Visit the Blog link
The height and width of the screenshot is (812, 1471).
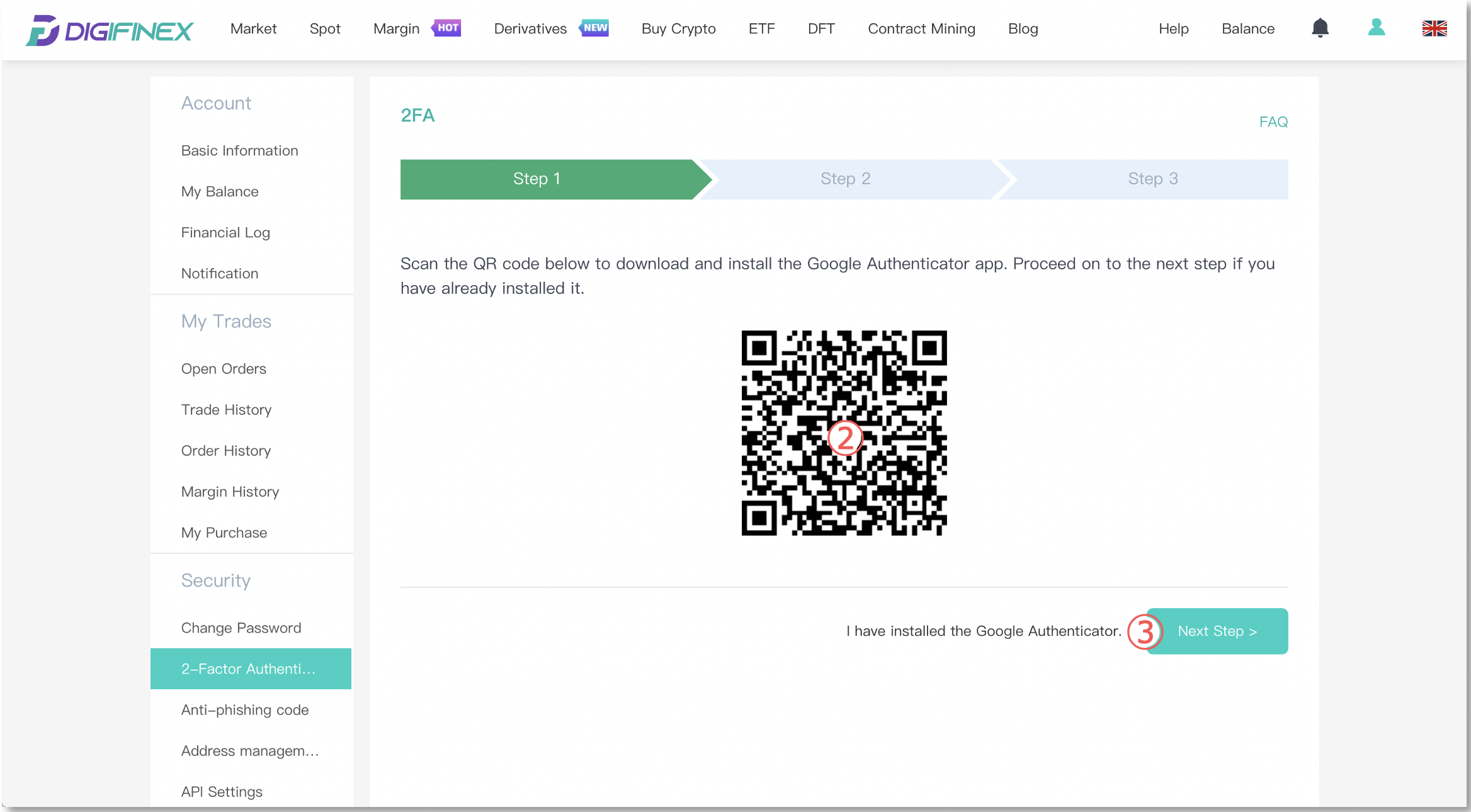pos(1023,28)
